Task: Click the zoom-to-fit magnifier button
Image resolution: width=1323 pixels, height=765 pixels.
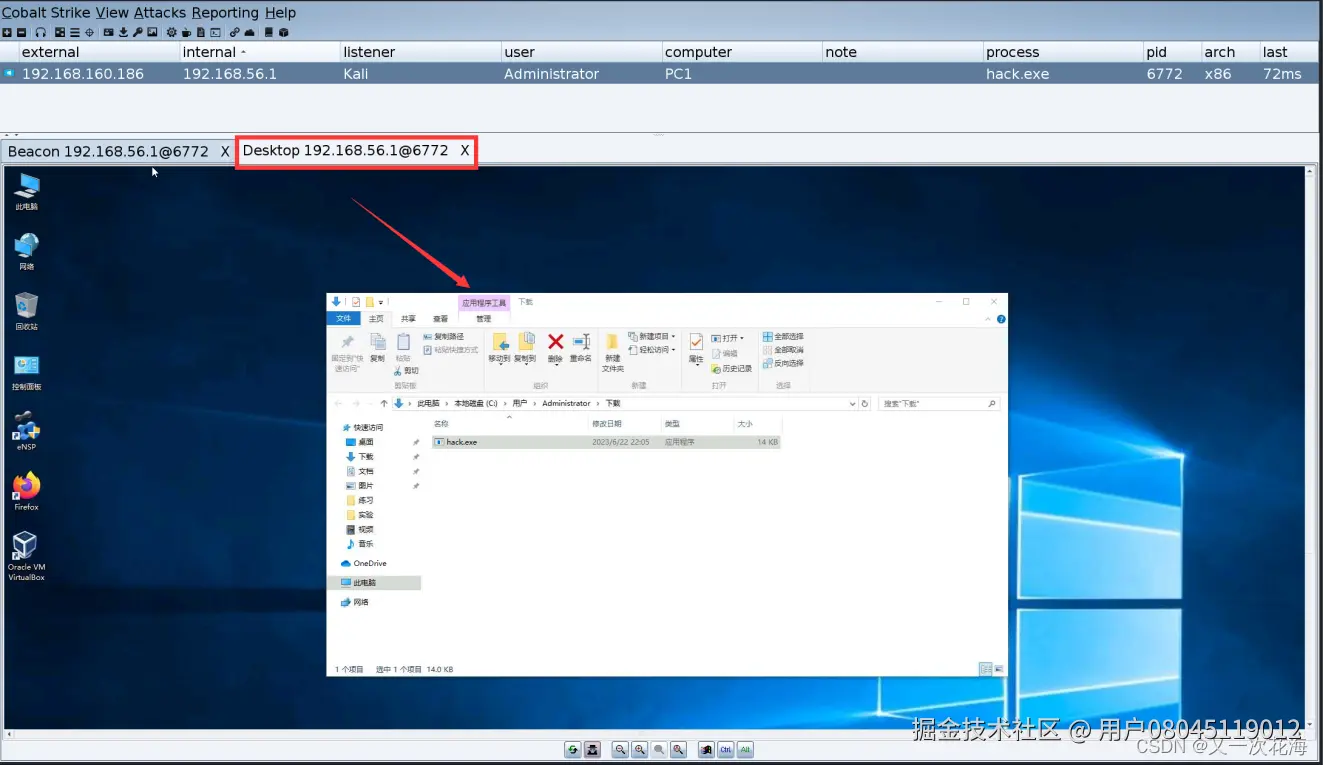Action: click(678, 749)
